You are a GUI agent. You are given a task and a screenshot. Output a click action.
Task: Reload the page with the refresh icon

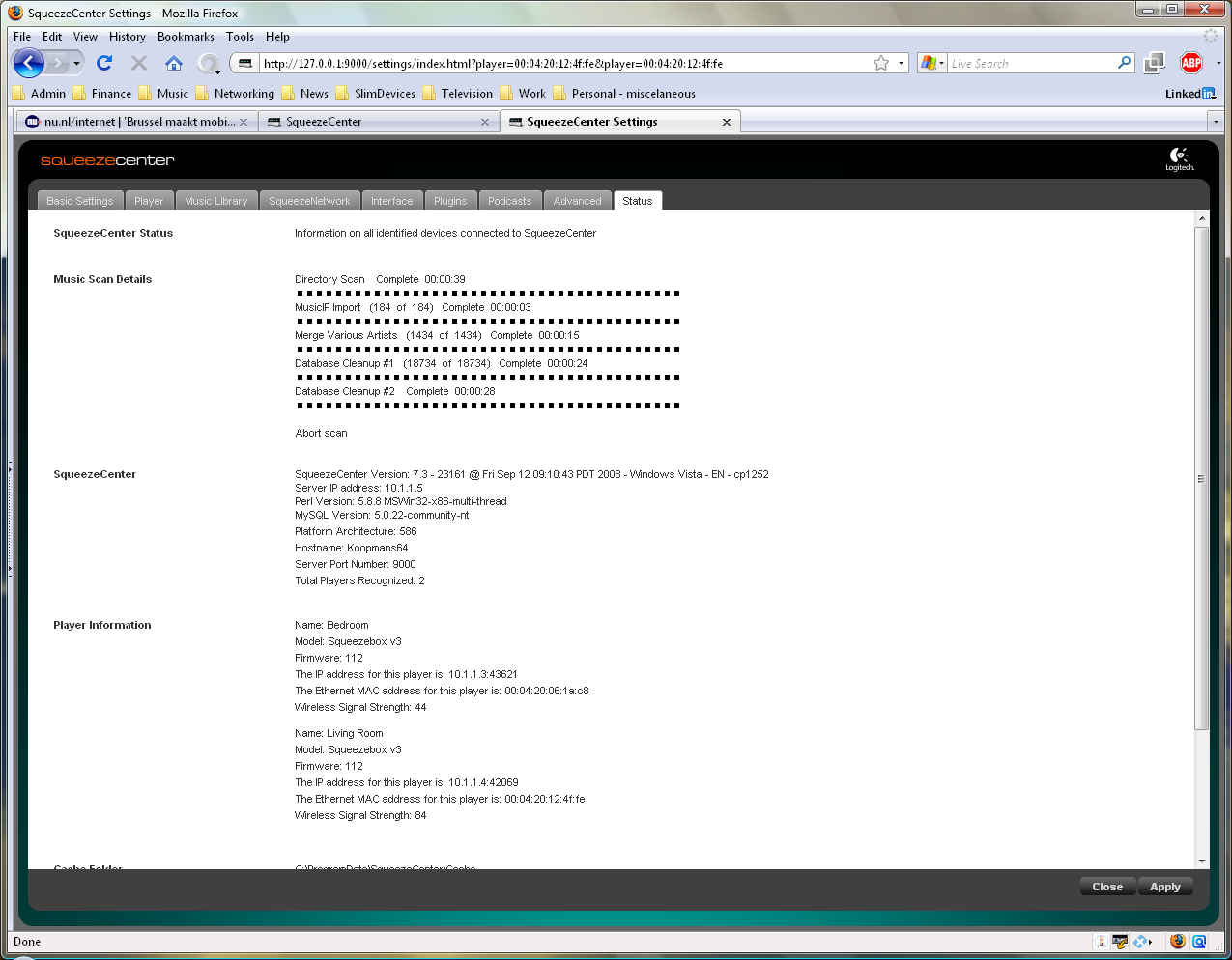(x=104, y=64)
